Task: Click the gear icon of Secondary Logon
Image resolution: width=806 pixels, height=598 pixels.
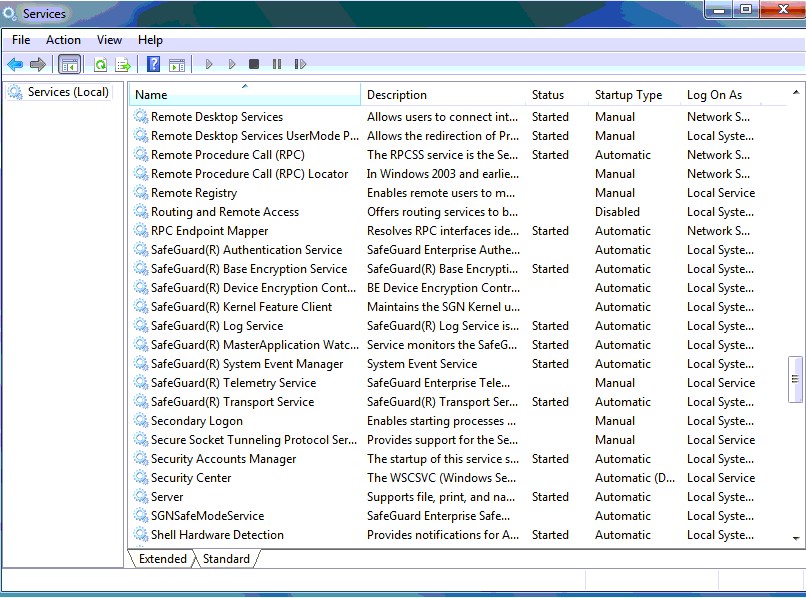Action: [141, 421]
